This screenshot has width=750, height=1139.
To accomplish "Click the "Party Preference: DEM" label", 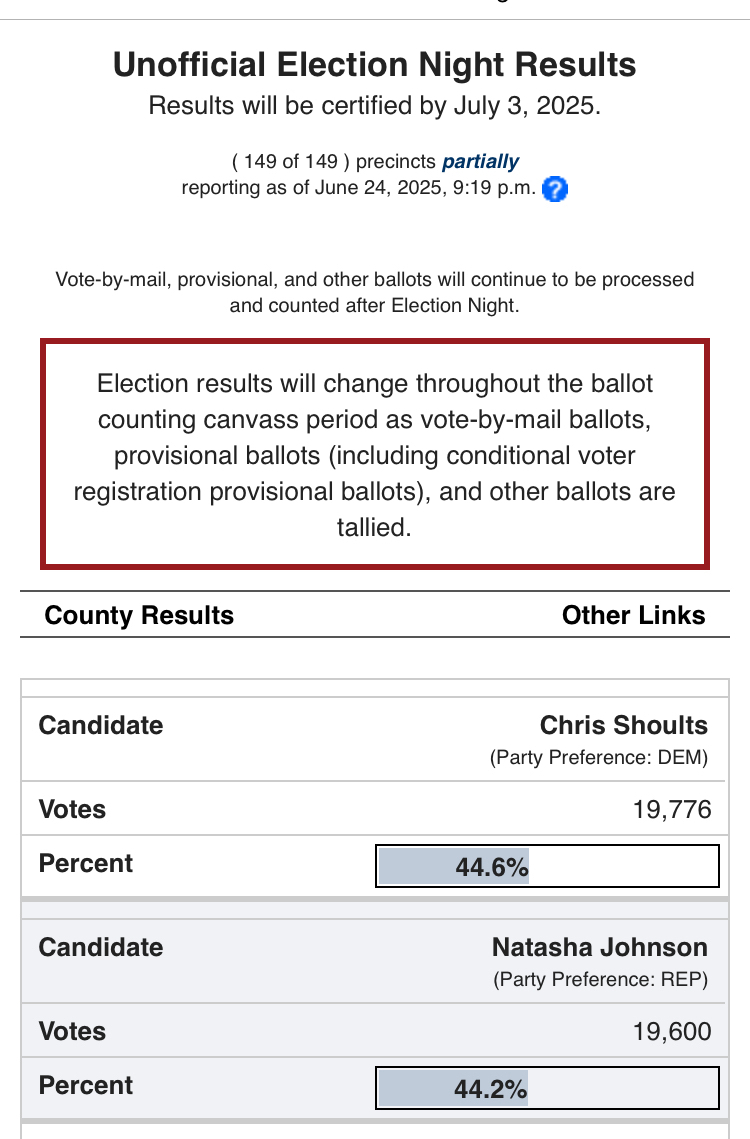I will 598,758.
